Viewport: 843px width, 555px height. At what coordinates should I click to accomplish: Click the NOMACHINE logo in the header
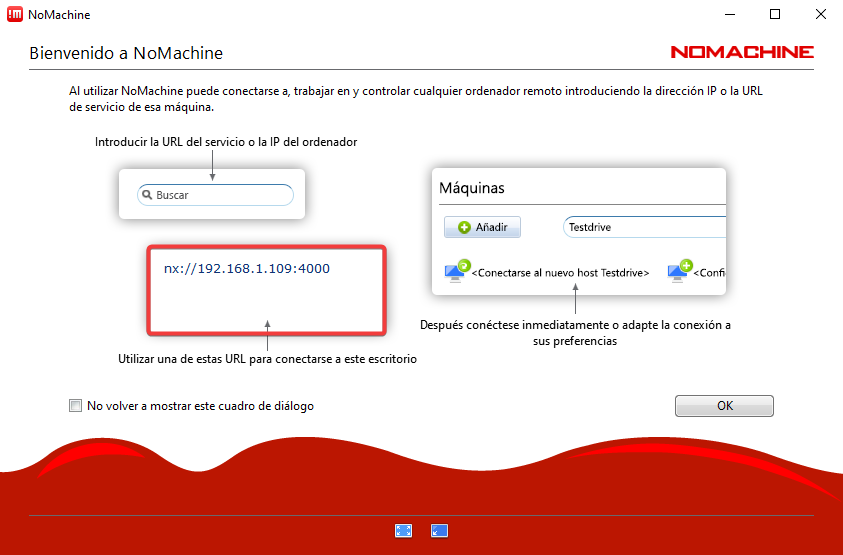tap(742, 52)
